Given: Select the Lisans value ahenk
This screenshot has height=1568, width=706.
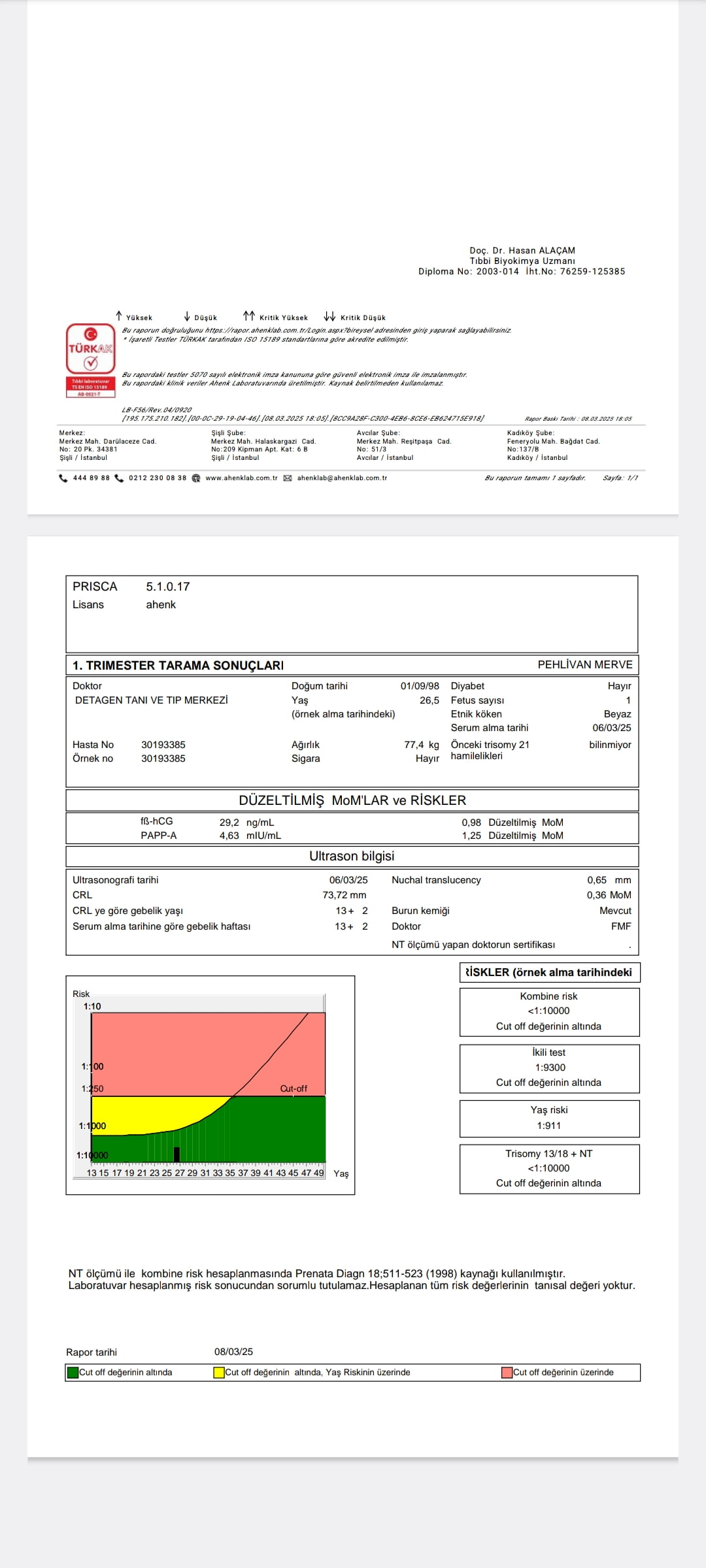Looking at the screenshot, I should click(161, 605).
